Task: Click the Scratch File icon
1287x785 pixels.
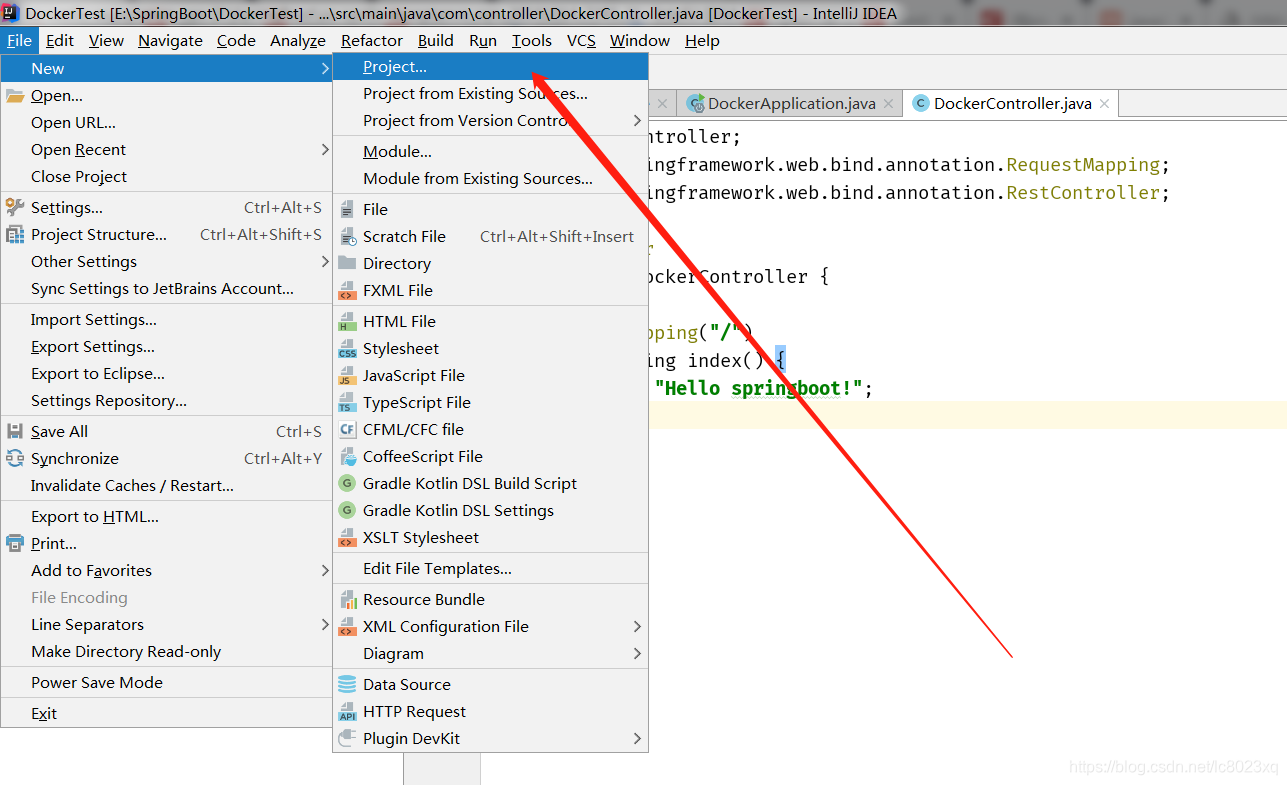Action: pyautogui.click(x=347, y=236)
